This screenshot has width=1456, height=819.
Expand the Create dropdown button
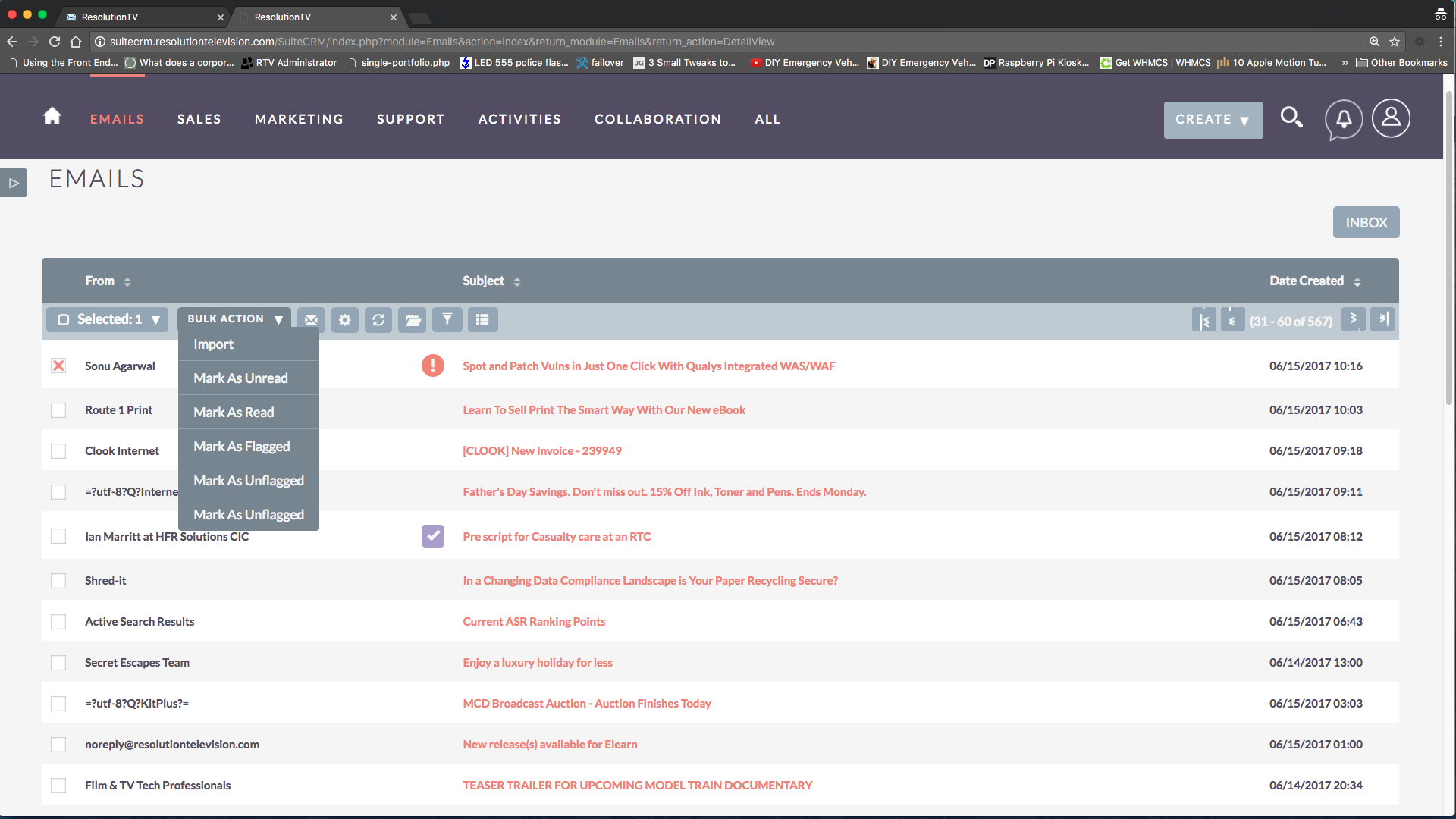[1213, 120]
